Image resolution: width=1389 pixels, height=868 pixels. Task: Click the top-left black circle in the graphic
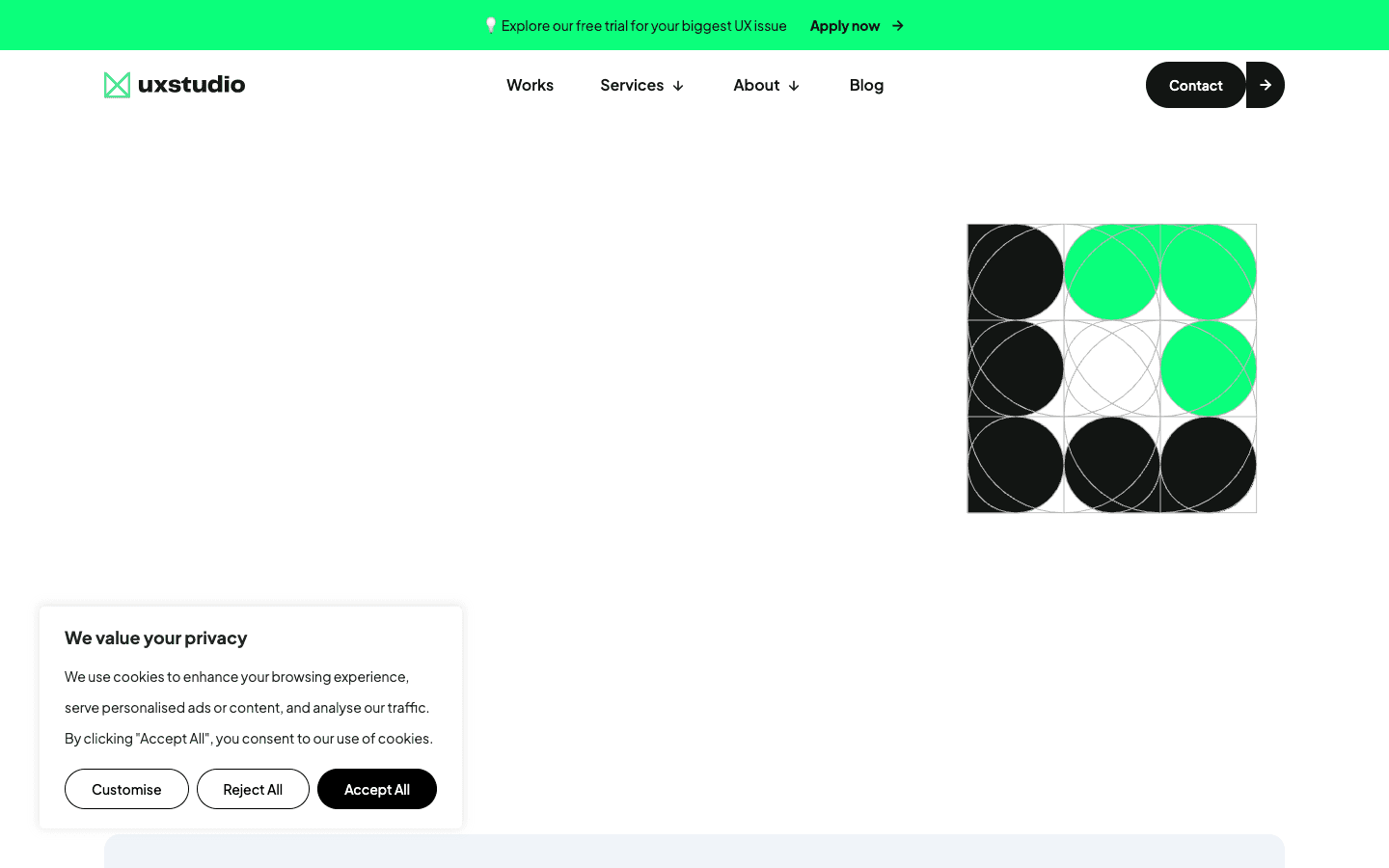[x=1015, y=272]
